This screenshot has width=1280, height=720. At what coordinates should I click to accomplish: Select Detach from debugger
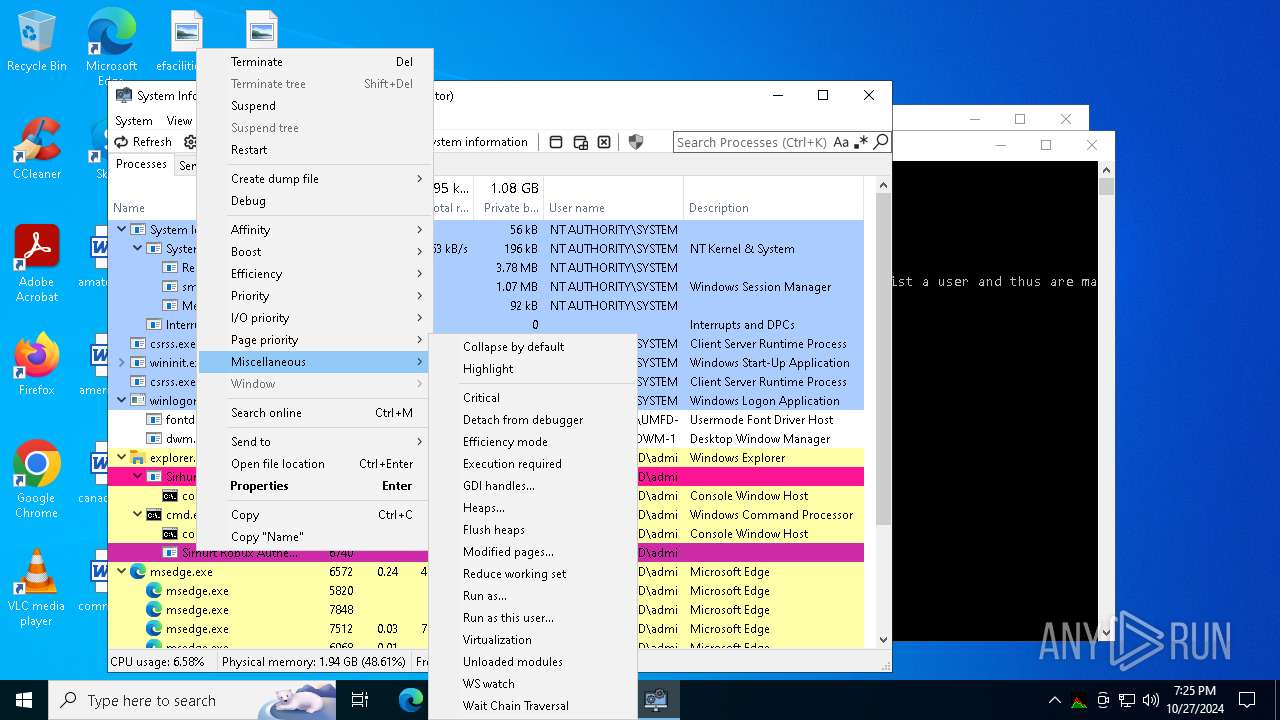click(x=533, y=420)
